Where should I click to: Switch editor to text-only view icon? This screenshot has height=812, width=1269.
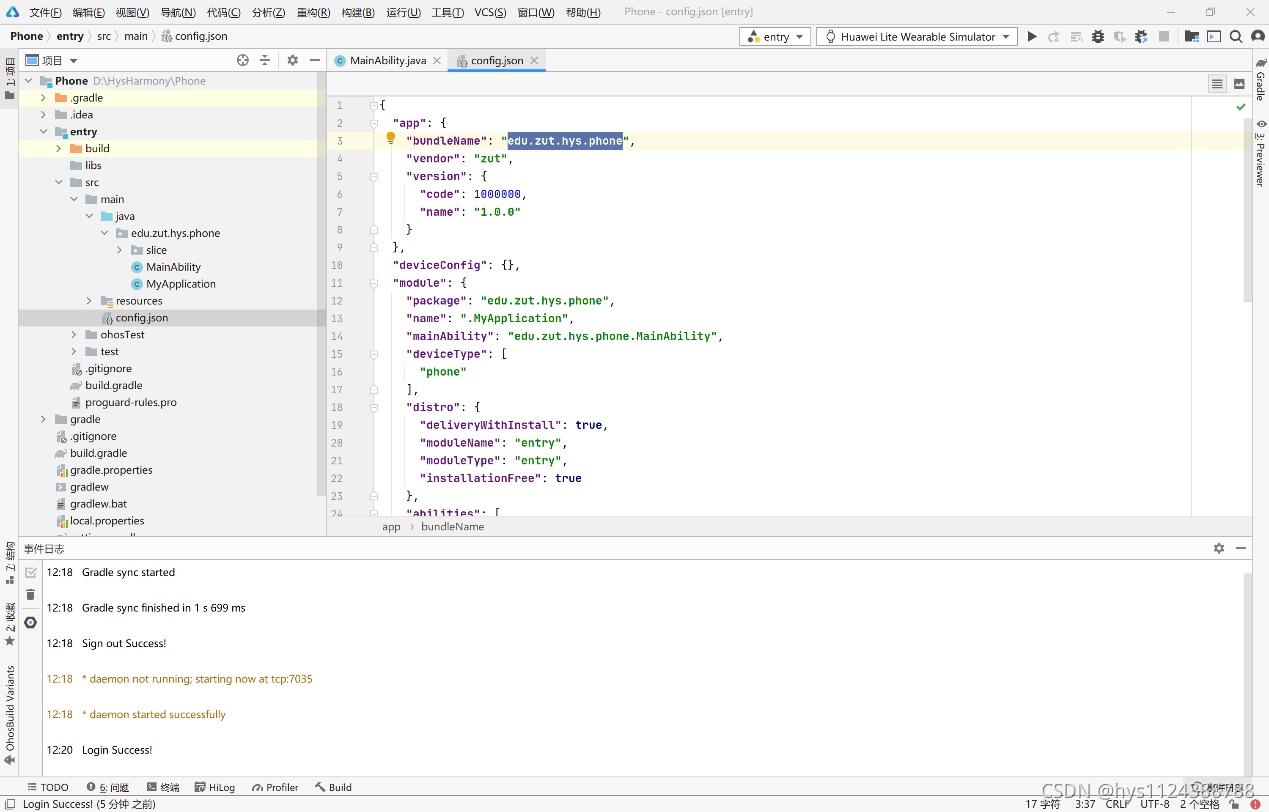click(1217, 84)
